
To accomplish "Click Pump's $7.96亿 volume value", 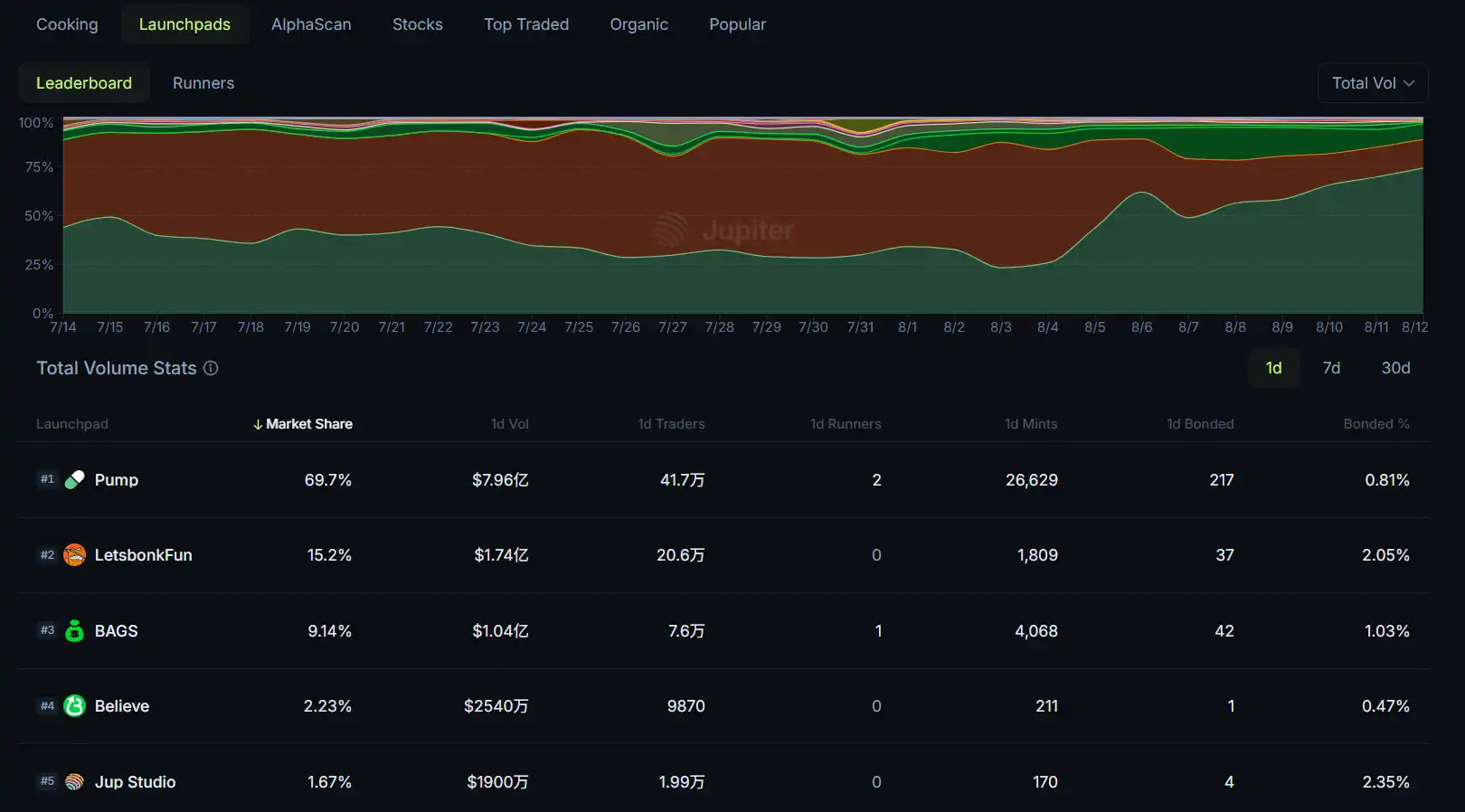I will pos(500,480).
